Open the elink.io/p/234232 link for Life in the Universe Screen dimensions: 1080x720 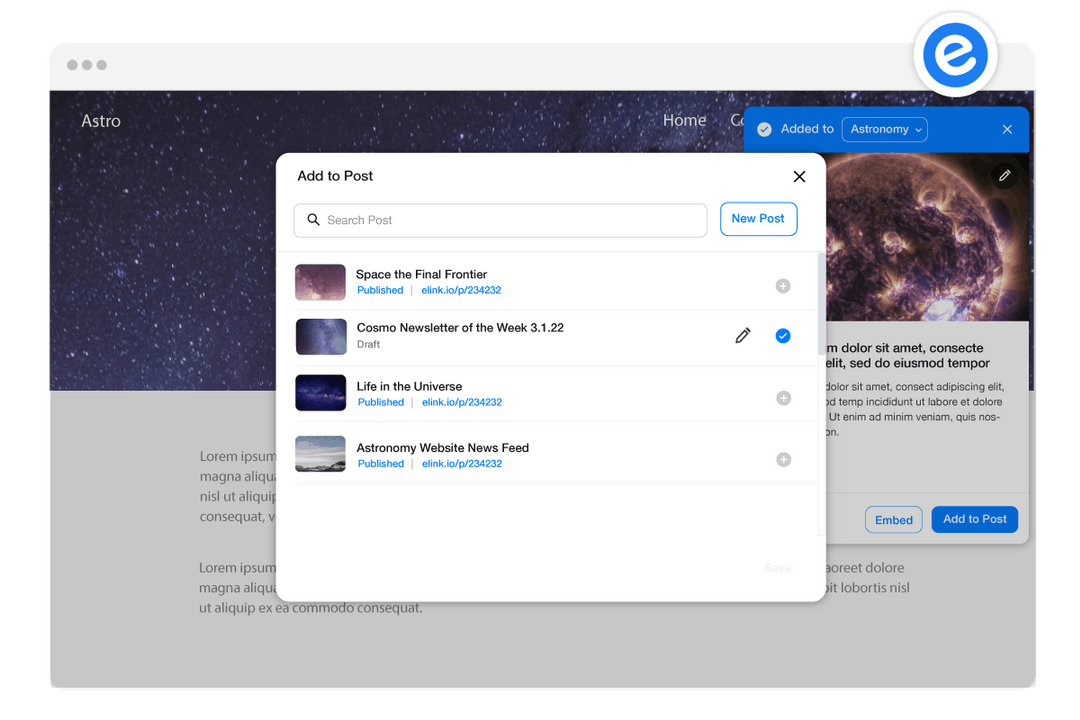(461, 402)
